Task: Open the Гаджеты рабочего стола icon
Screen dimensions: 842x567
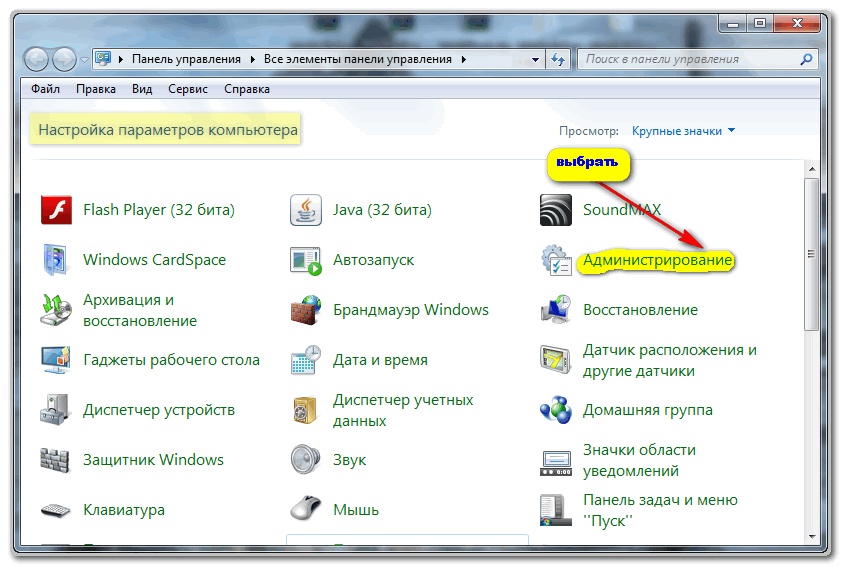Action: (x=56, y=360)
